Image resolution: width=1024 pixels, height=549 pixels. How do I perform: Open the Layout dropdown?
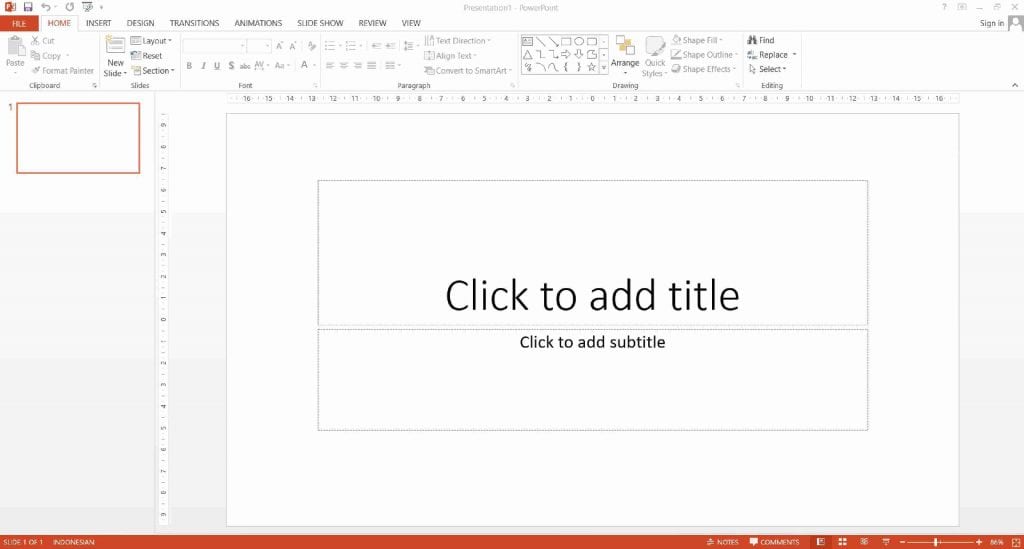[152, 40]
